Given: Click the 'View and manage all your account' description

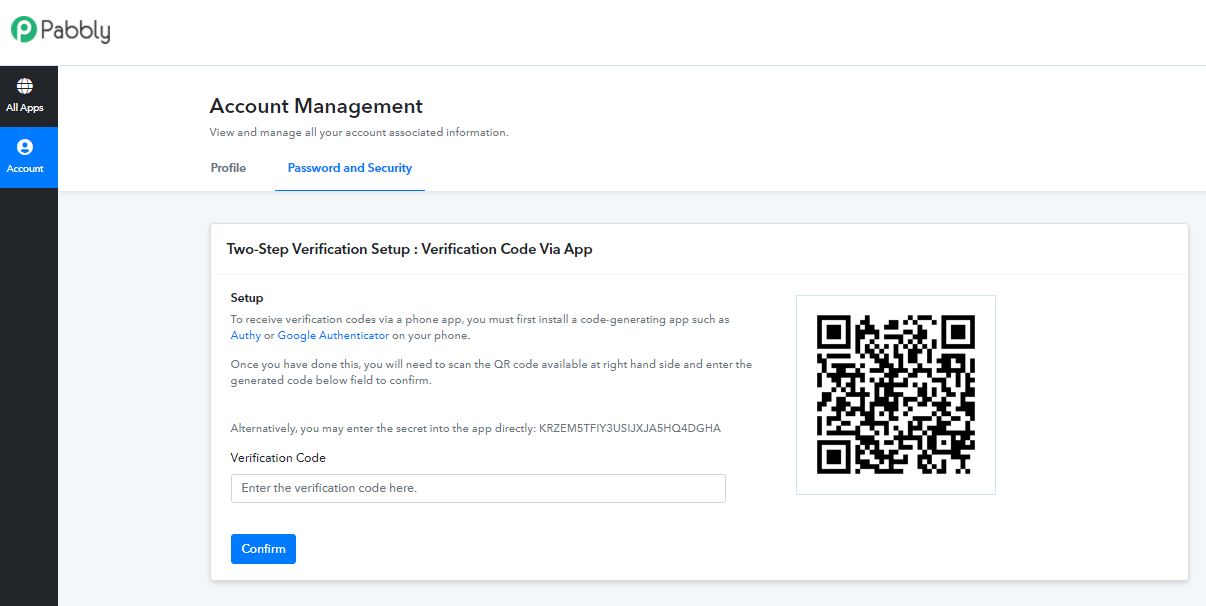Looking at the screenshot, I should (x=359, y=132).
